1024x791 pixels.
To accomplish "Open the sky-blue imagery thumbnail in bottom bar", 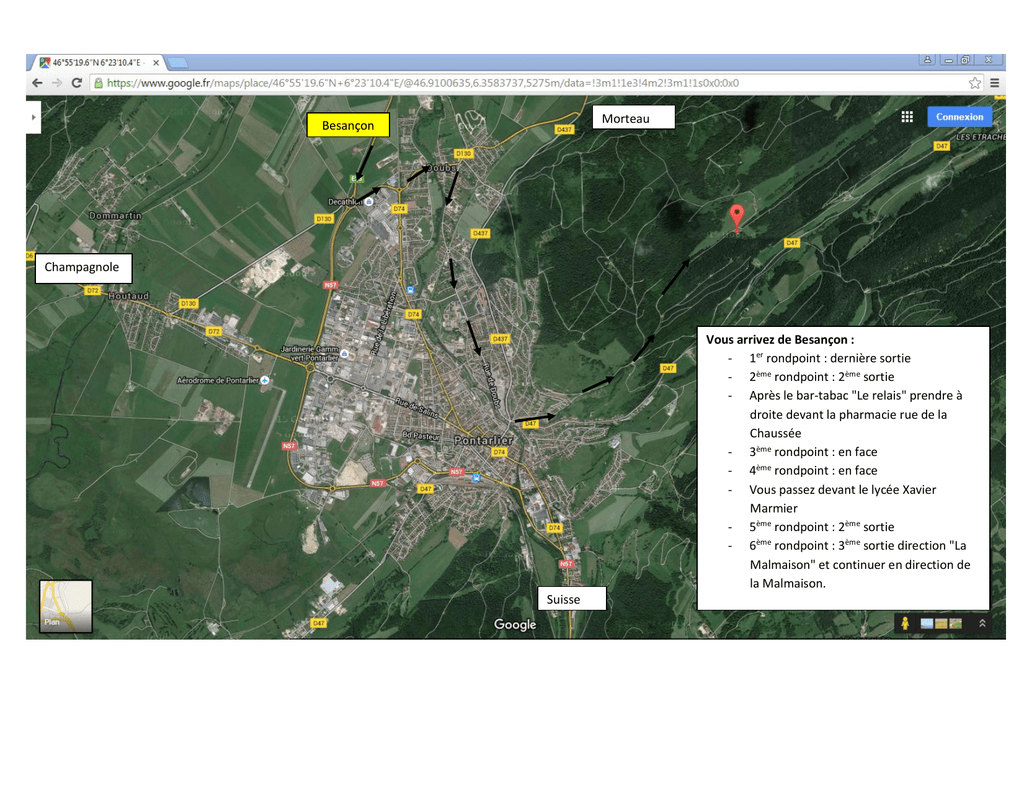I will pyautogui.click(x=927, y=623).
